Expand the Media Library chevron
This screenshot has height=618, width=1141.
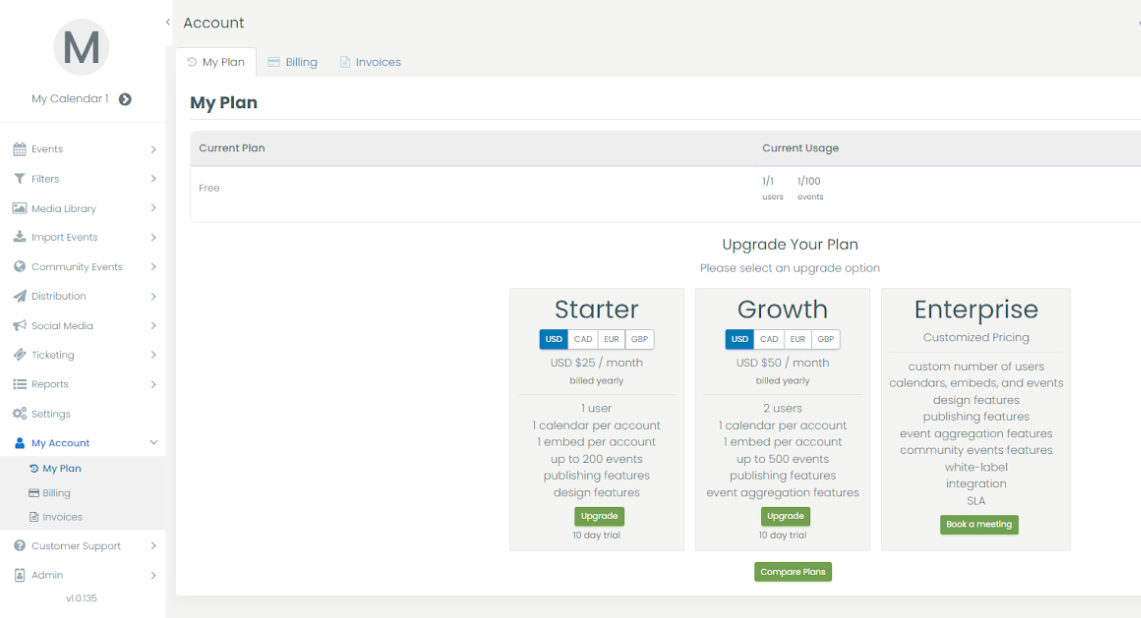[154, 208]
